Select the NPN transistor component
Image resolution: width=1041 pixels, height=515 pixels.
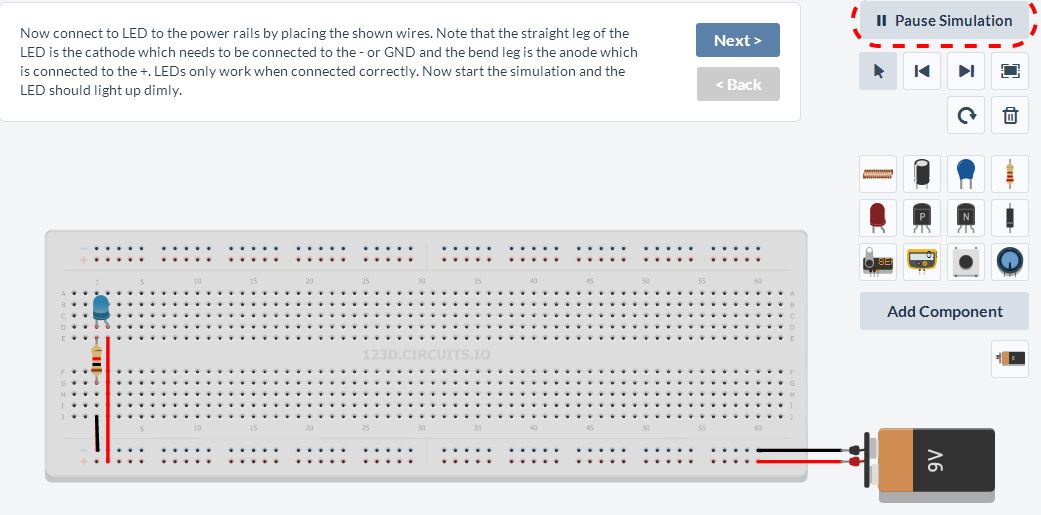pos(966,218)
